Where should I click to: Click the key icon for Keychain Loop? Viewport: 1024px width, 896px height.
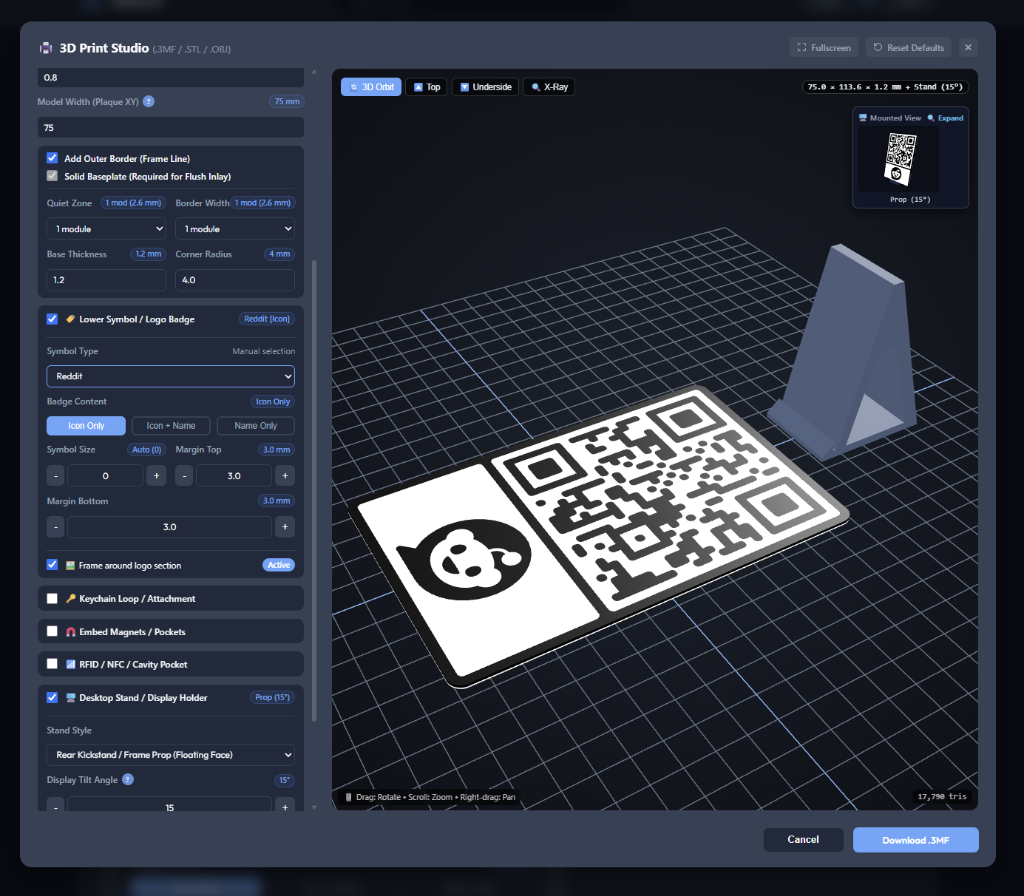point(71,598)
